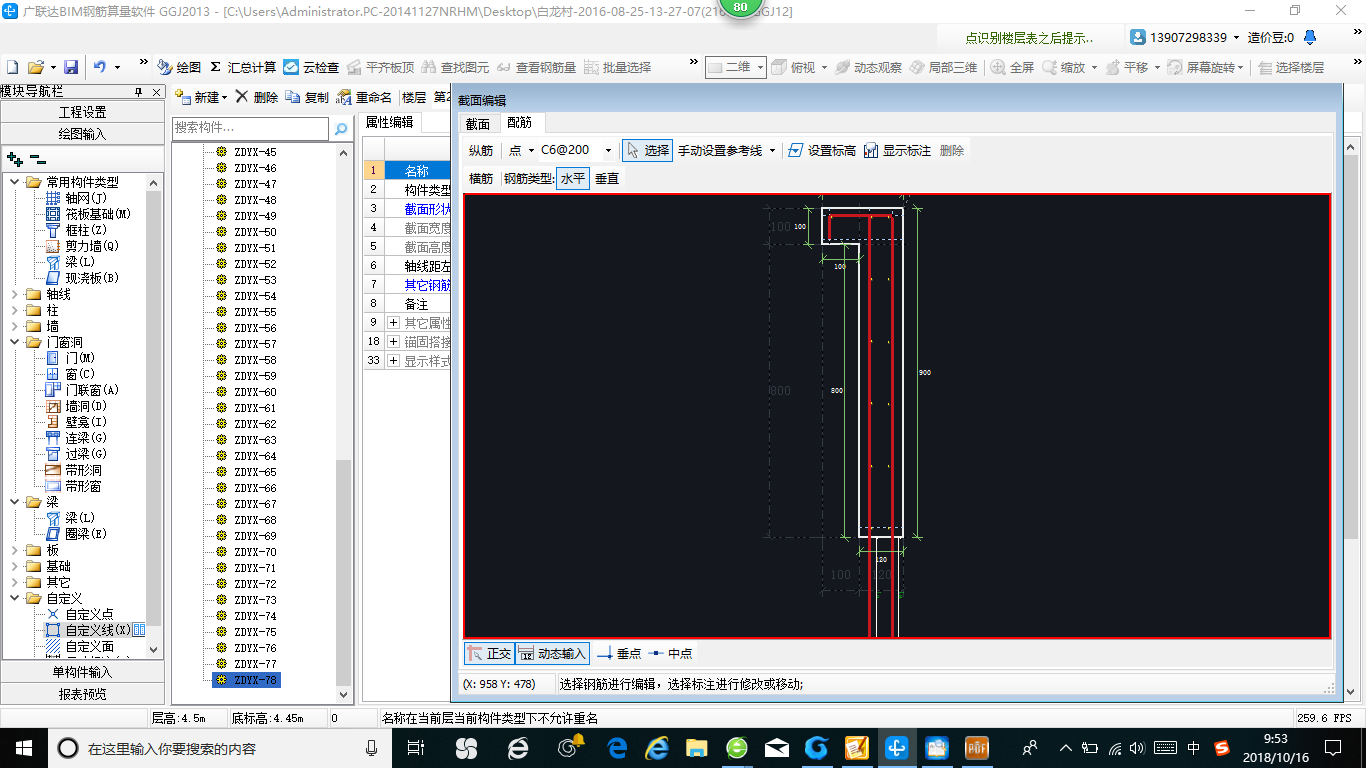Click the Undo arrow icon
Viewport: 1366px width, 768px height.
point(100,67)
